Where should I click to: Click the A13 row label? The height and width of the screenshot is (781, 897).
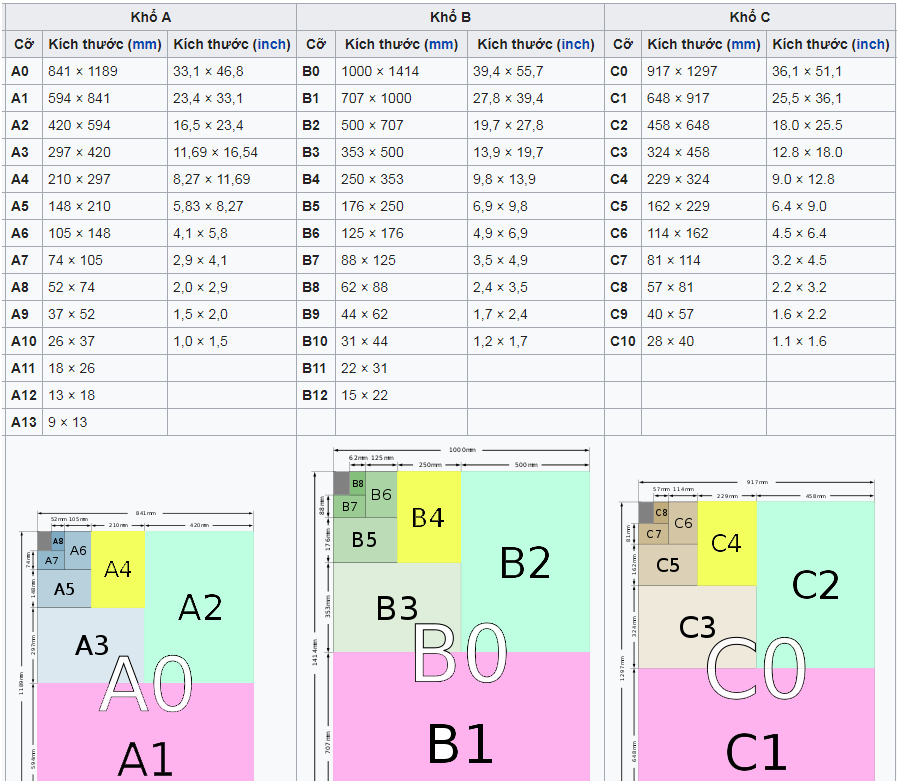click(x=23, y=422)
